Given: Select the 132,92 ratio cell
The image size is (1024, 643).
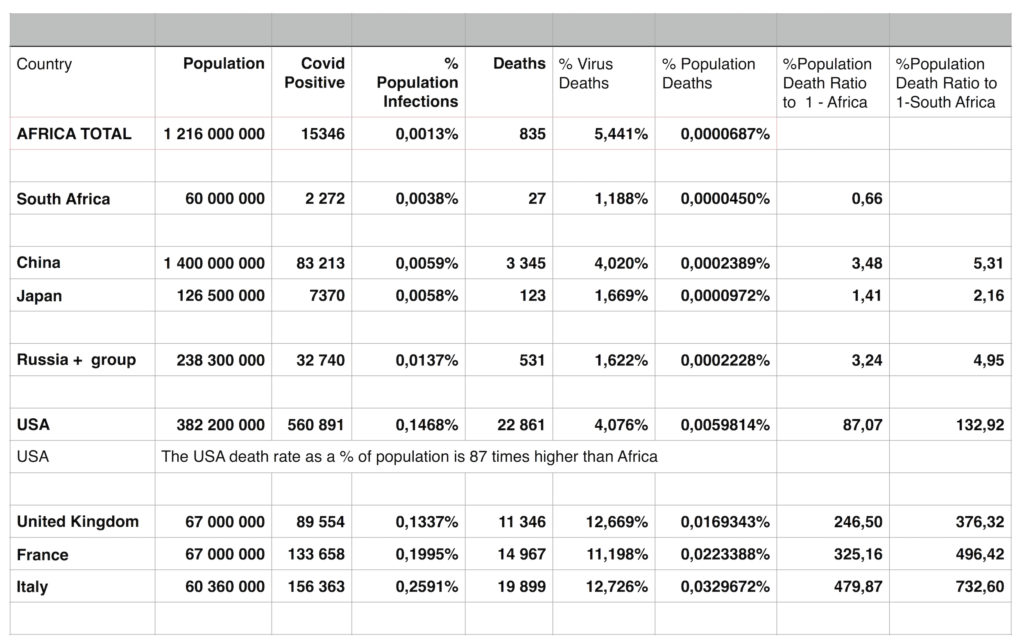Looking at the screenshot, I should [950, 424].
